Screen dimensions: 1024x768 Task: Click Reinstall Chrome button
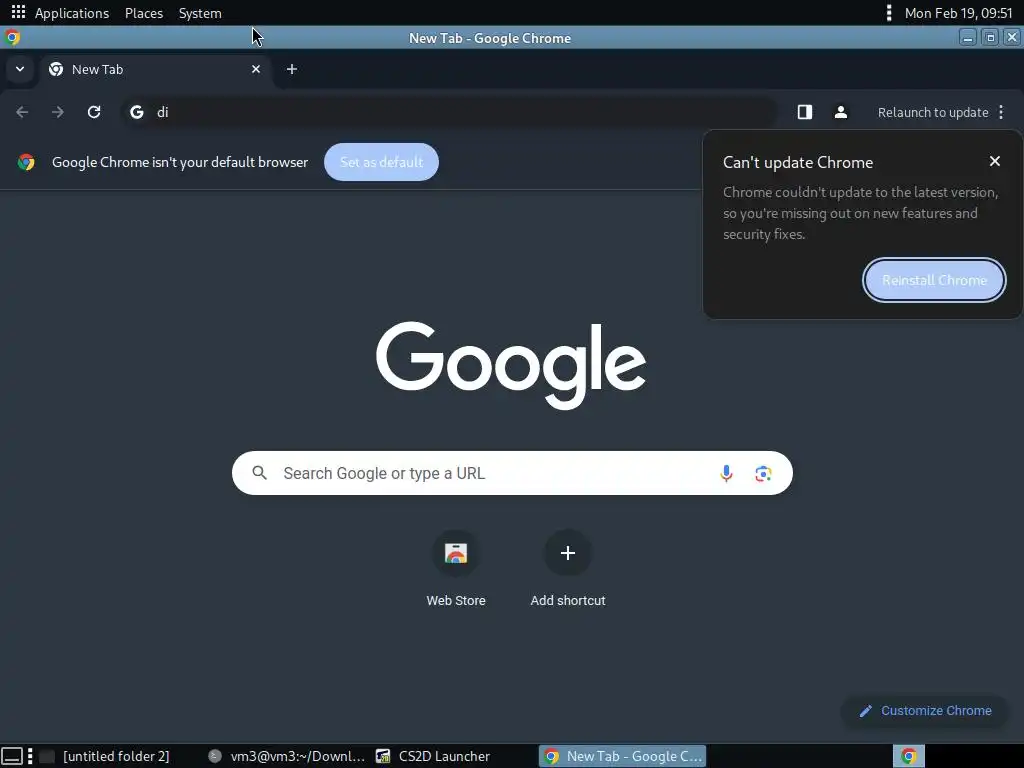934,280
